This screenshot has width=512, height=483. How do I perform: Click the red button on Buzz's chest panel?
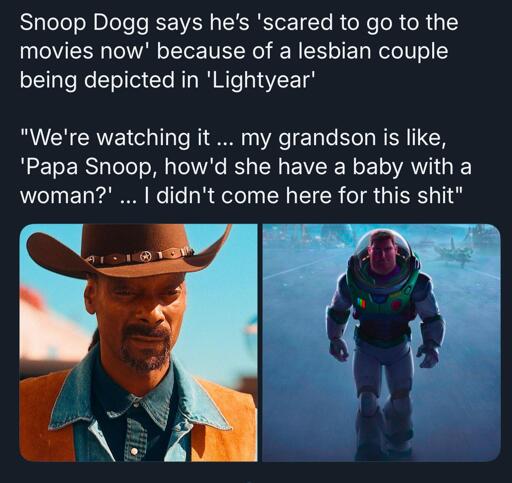[x=395, y=305]
